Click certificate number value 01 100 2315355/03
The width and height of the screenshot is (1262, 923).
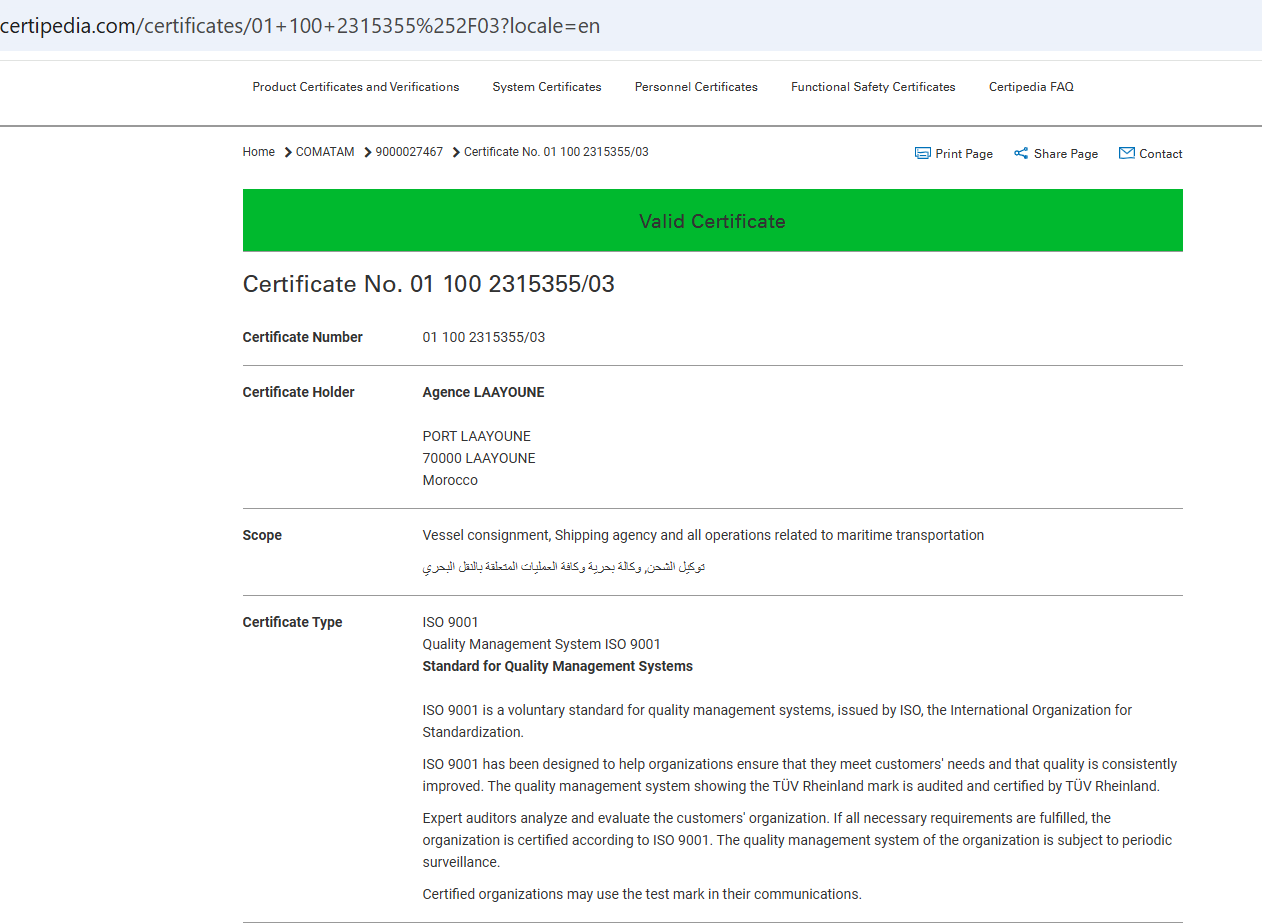click(x=484, y=337)
